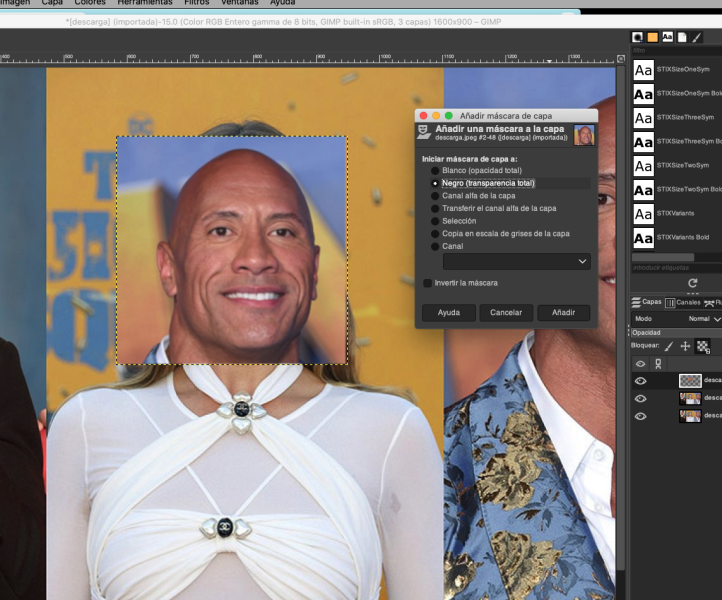Viewport: 722px width, 600px height.
Task: Click the refresh fonts icon
Action: click(692, 283)
